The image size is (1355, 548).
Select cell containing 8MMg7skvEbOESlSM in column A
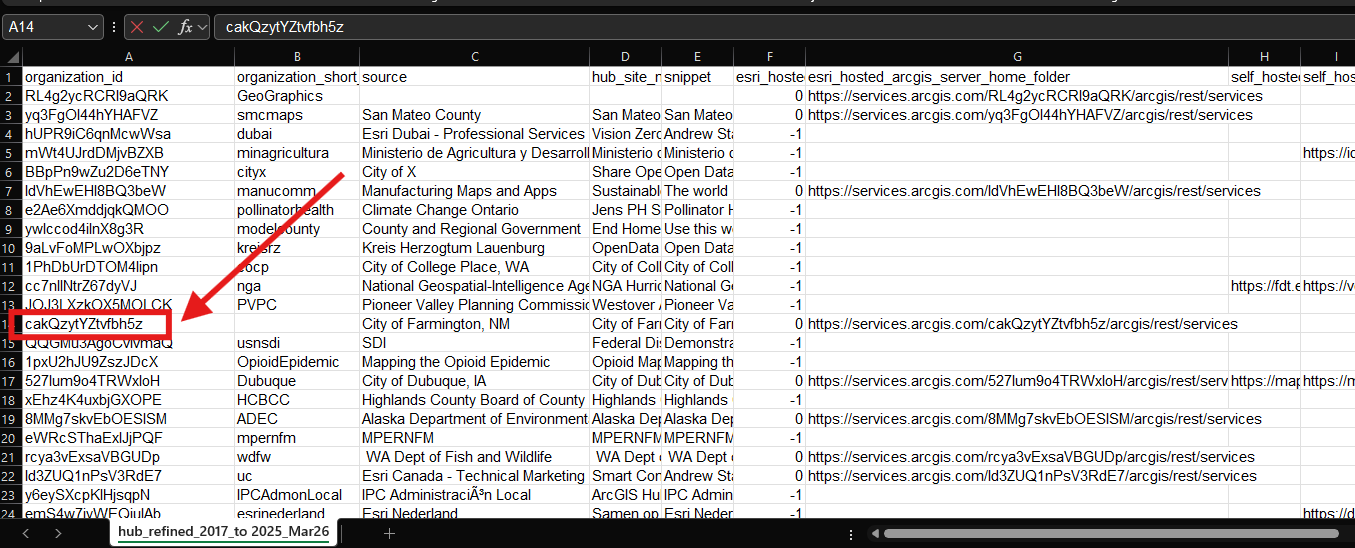pyautogui.click(x=128, y=419)
